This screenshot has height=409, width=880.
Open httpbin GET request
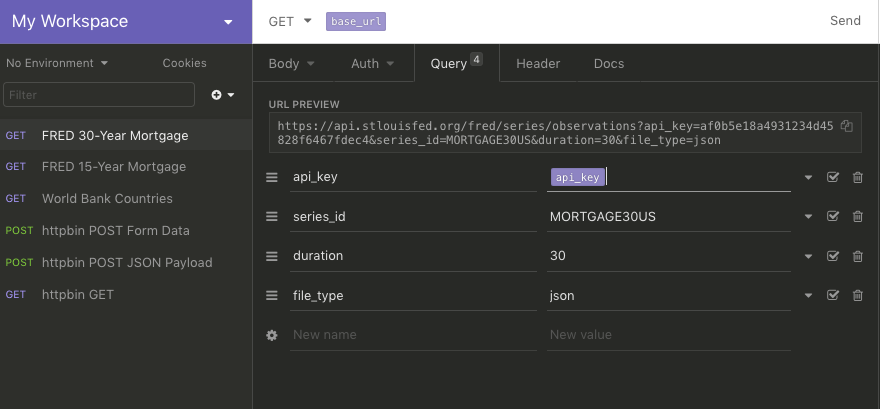(x=126, y=295)
